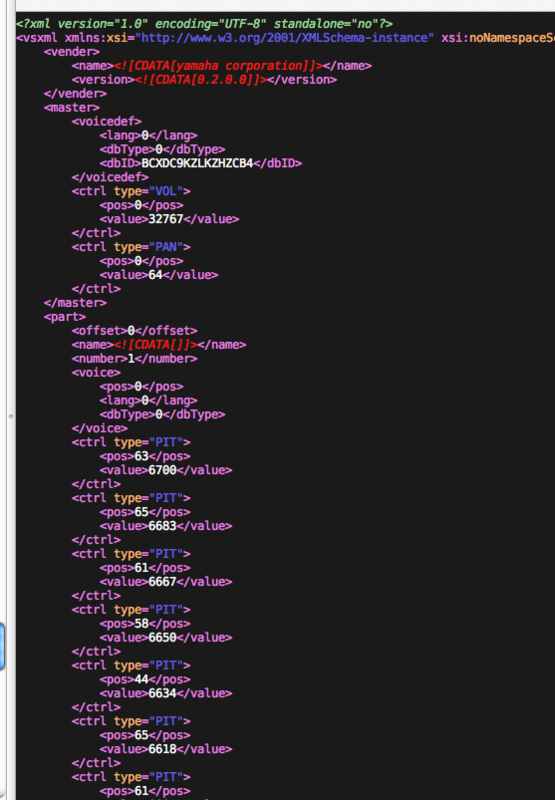Click the dbType line inside the voicedef block
Screen dimensions: 555x800
pyautogui.click(x=162, y=149)
